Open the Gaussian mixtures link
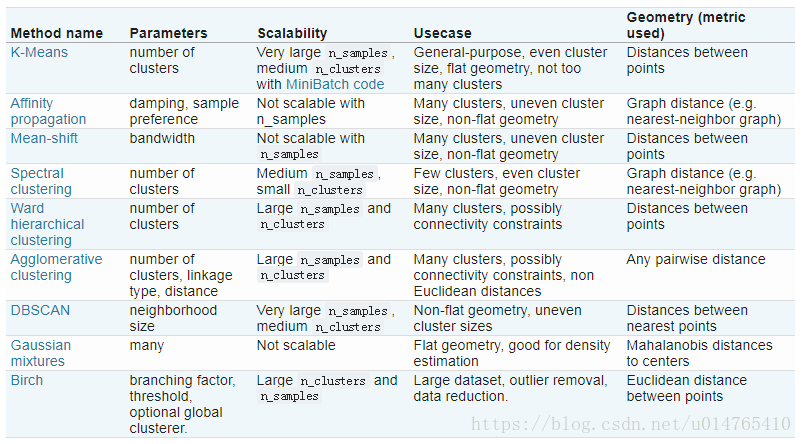This screenshot has width=802, height=444. point(41,353)
